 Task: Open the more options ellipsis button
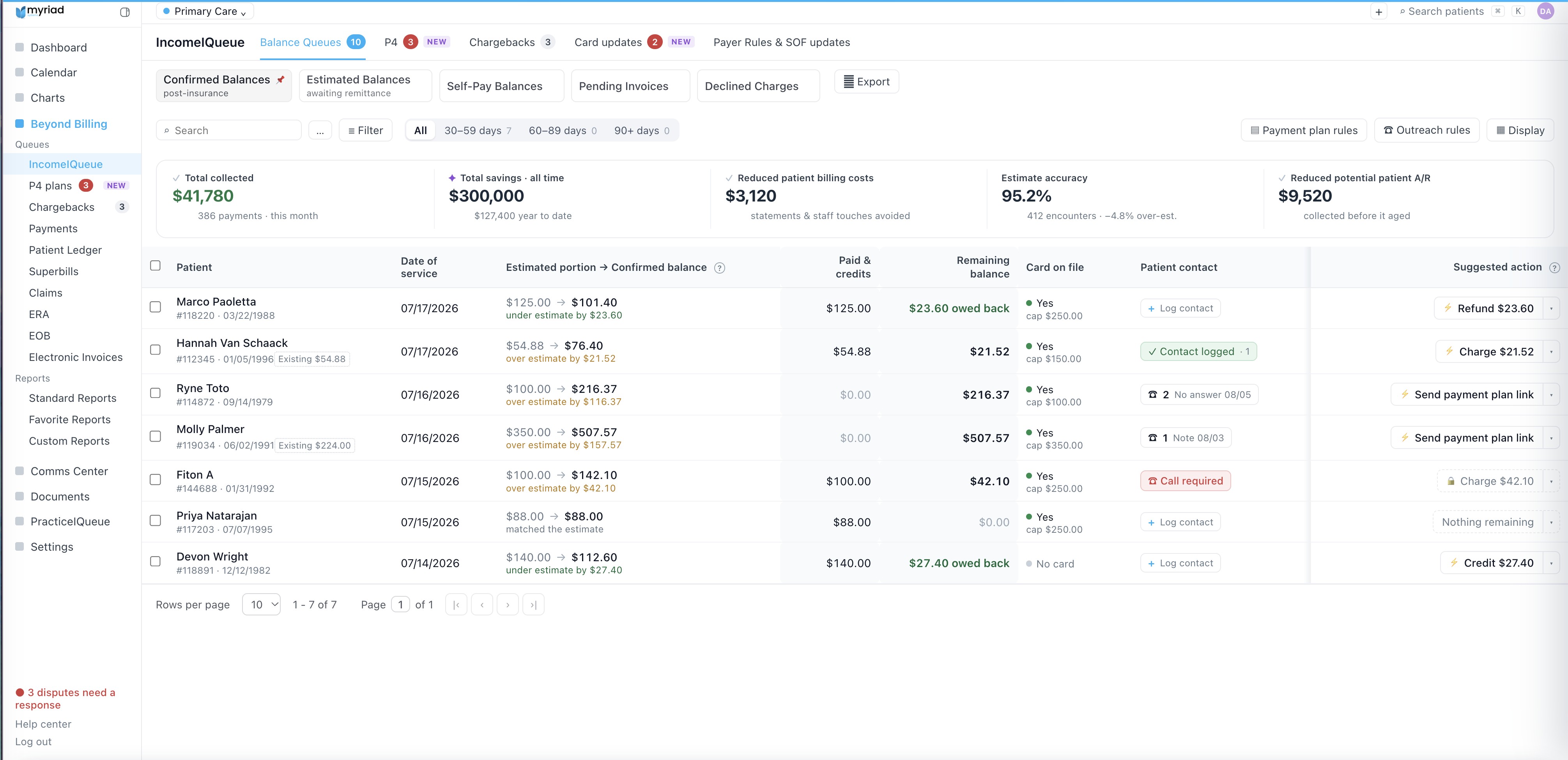(x=320, y=130)
